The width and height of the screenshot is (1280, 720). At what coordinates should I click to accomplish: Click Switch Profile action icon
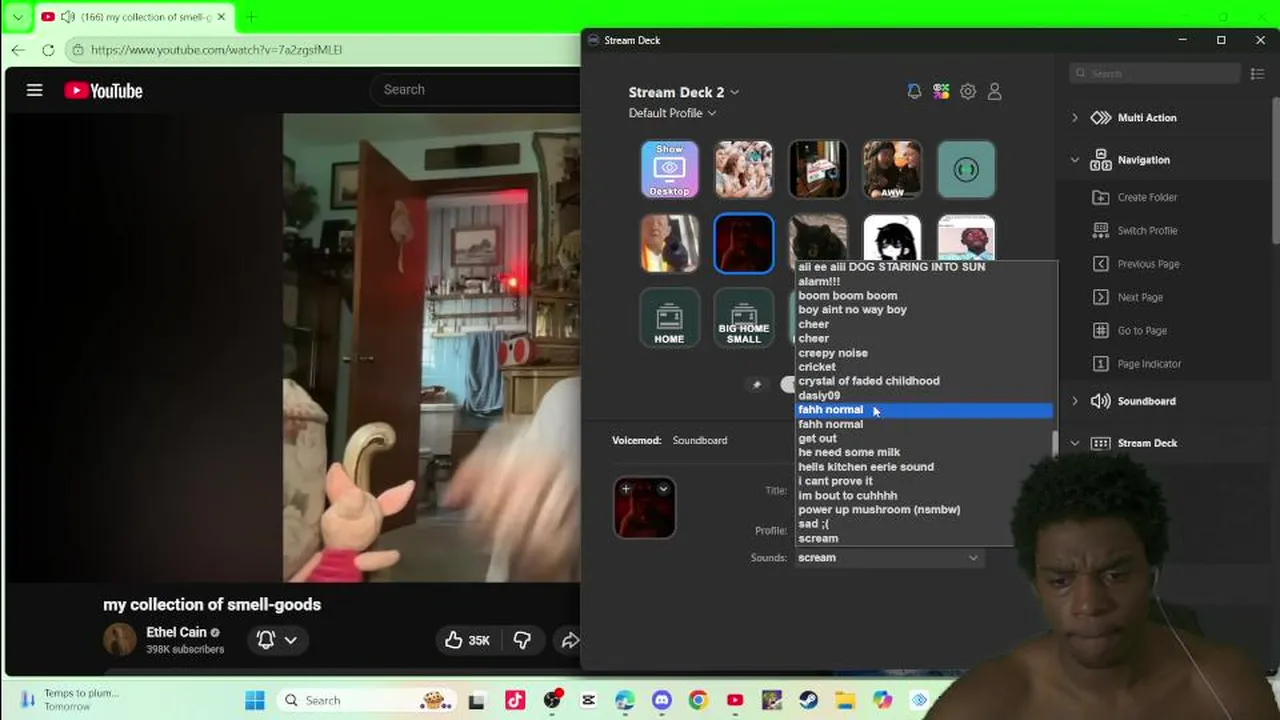pos(1100,230)
